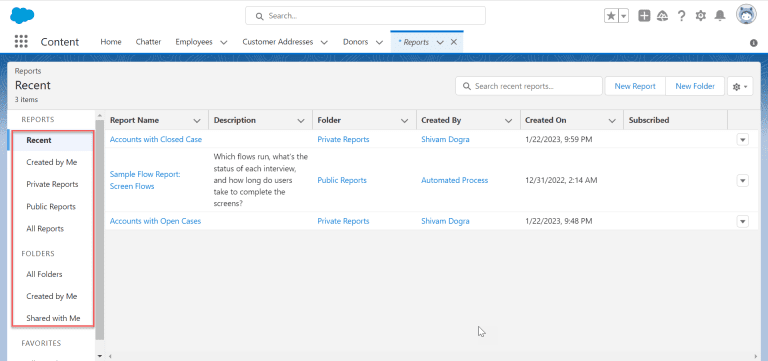The image size is (768, 361).
Task: Click the Salesforce cloud logo
Action: coord(22,16)
